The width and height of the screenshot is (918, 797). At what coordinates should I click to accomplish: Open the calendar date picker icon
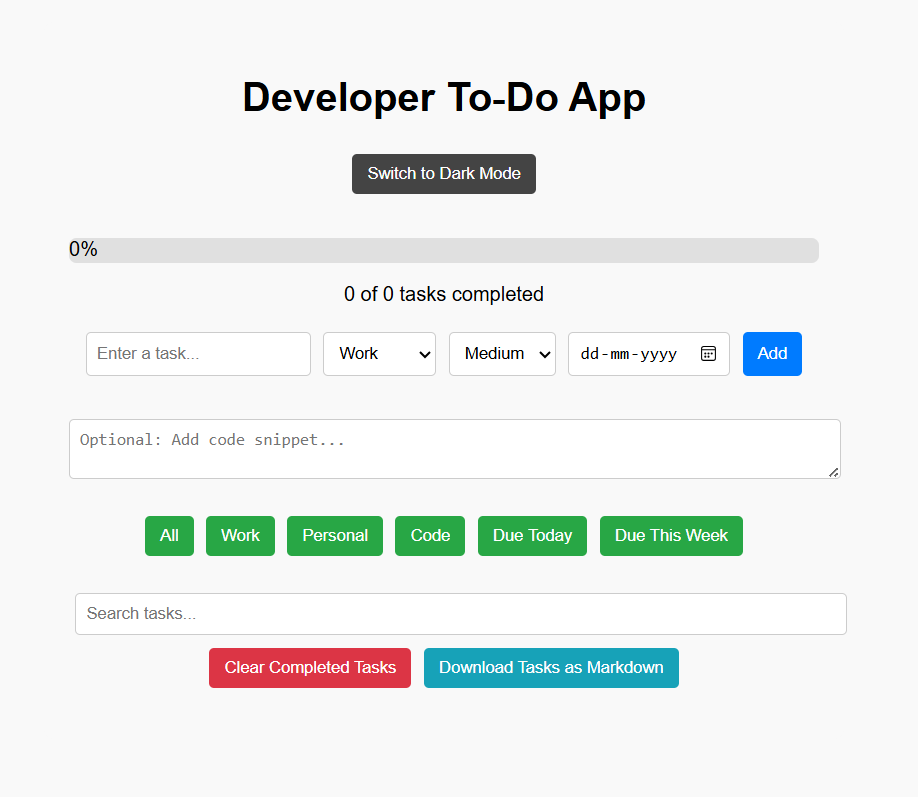click(708, 353)
